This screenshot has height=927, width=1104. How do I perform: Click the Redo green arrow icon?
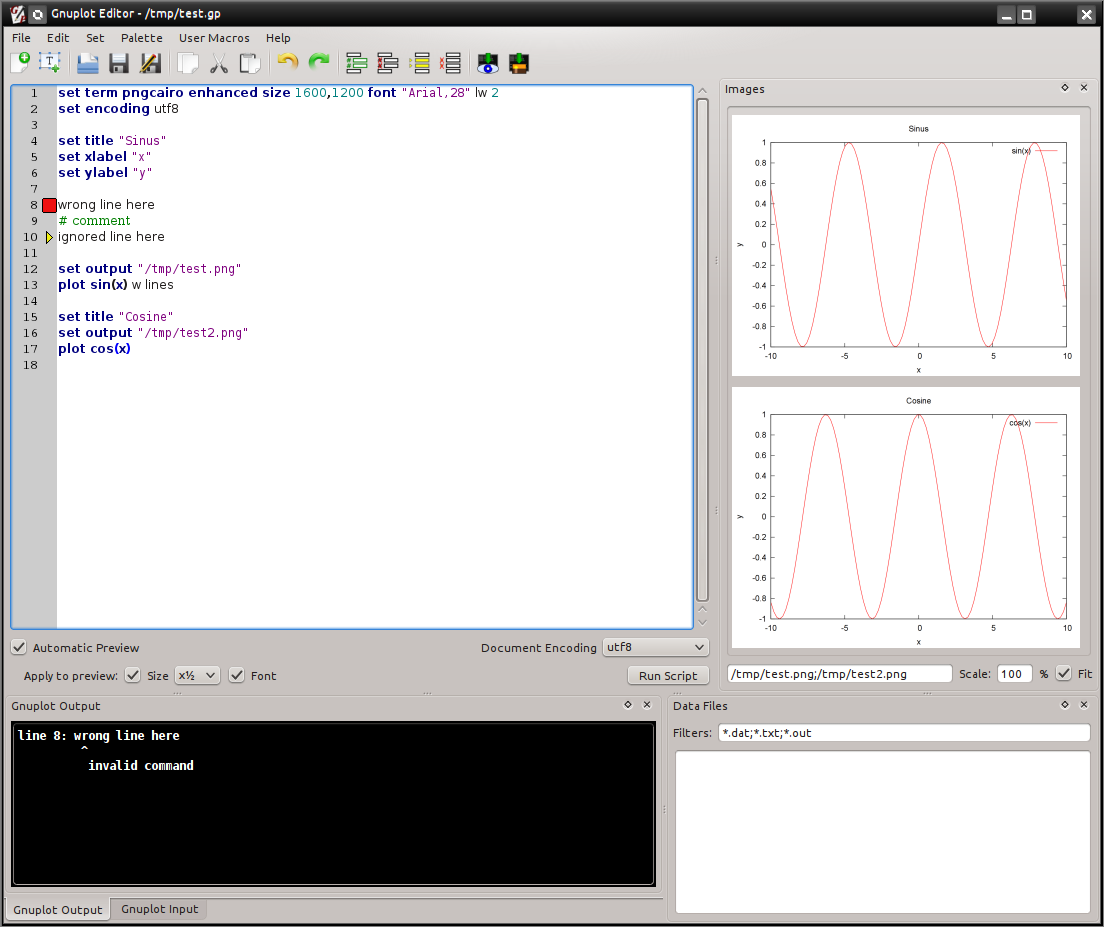(319, 63)
